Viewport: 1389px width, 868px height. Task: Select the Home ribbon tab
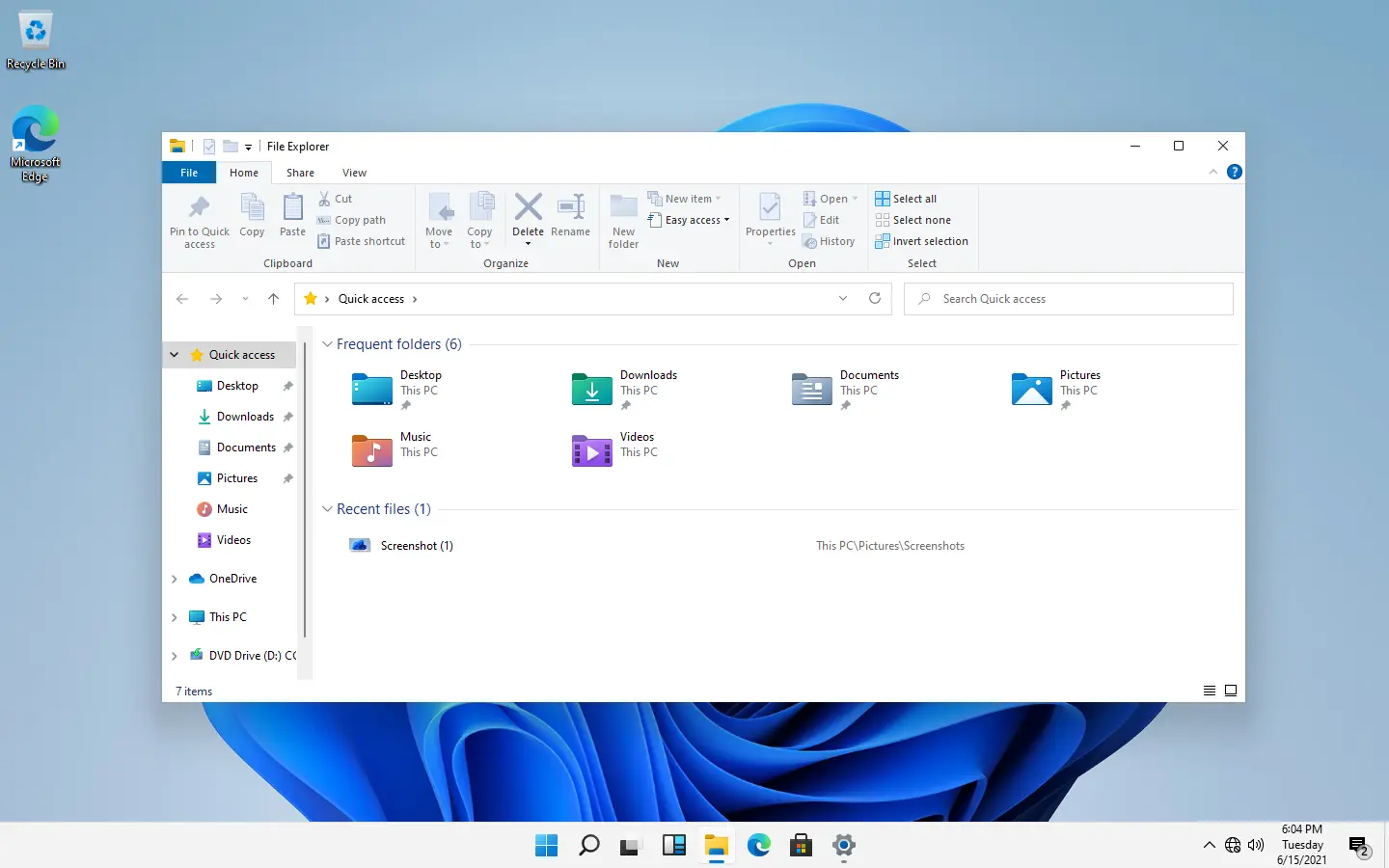[x=244, y=173]
